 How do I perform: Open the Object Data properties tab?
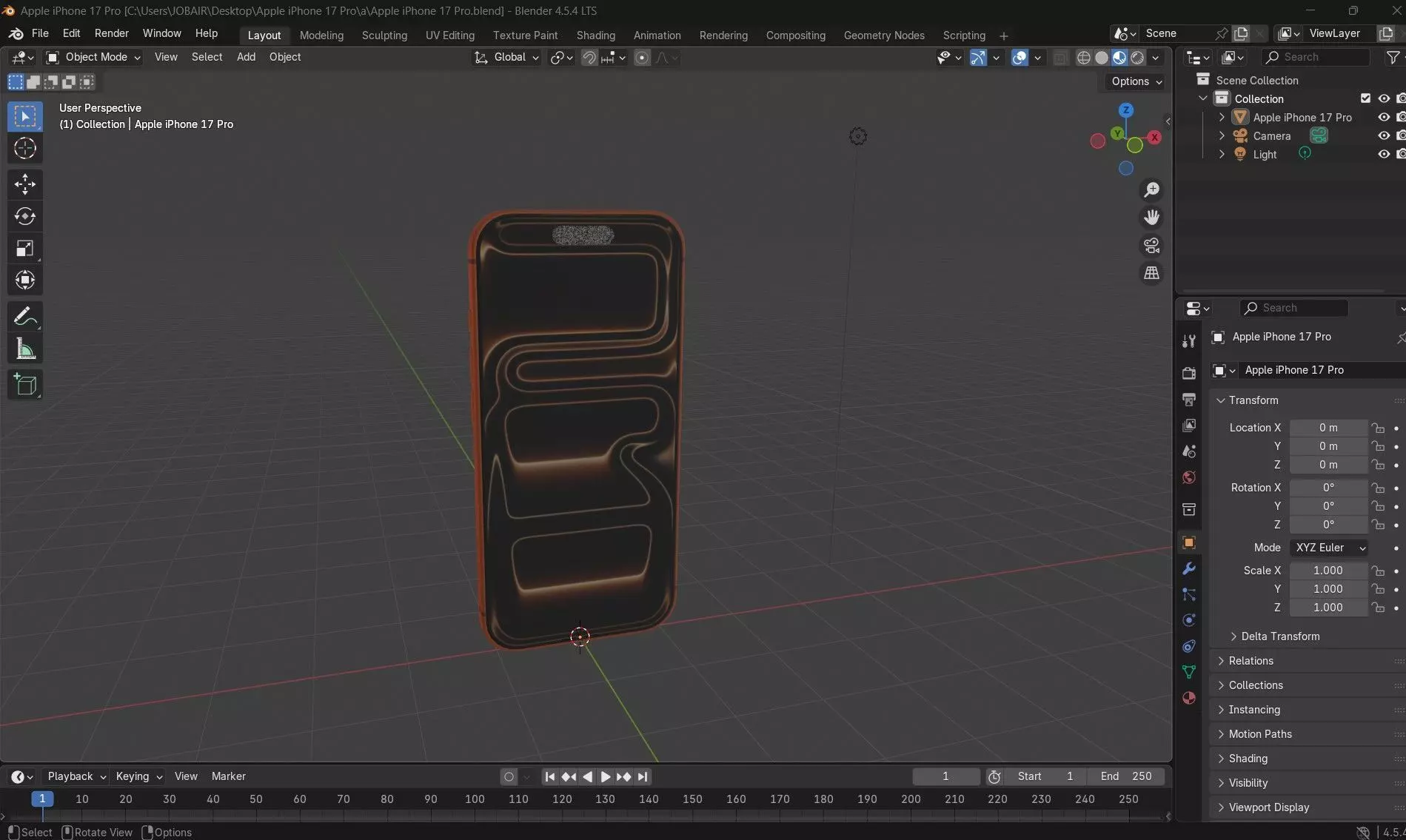(x=1189, y=672)
